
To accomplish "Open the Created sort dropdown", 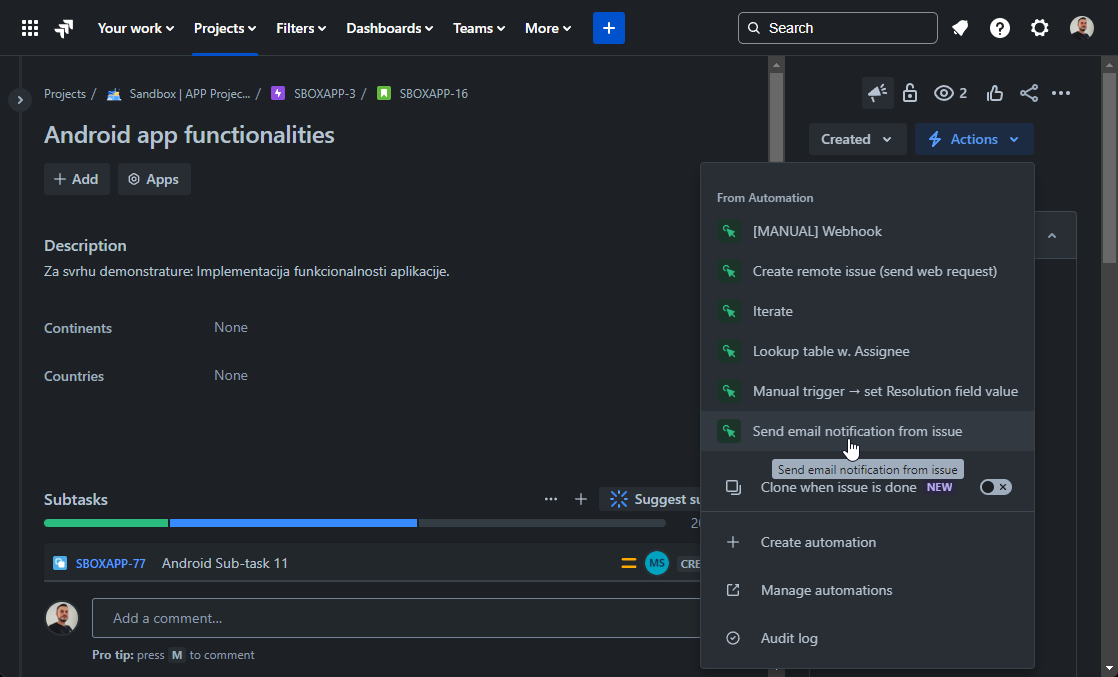I will [x=857, y=139].
